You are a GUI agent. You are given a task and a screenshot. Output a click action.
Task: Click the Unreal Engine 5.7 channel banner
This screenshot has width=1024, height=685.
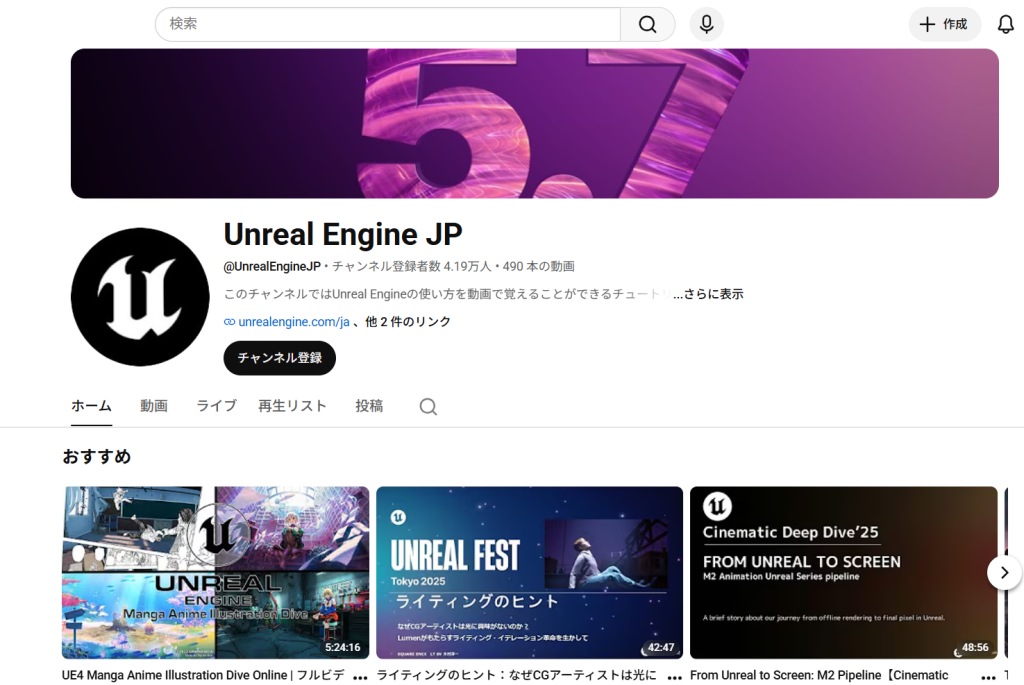pyautogui.click(x=534, y=123)
